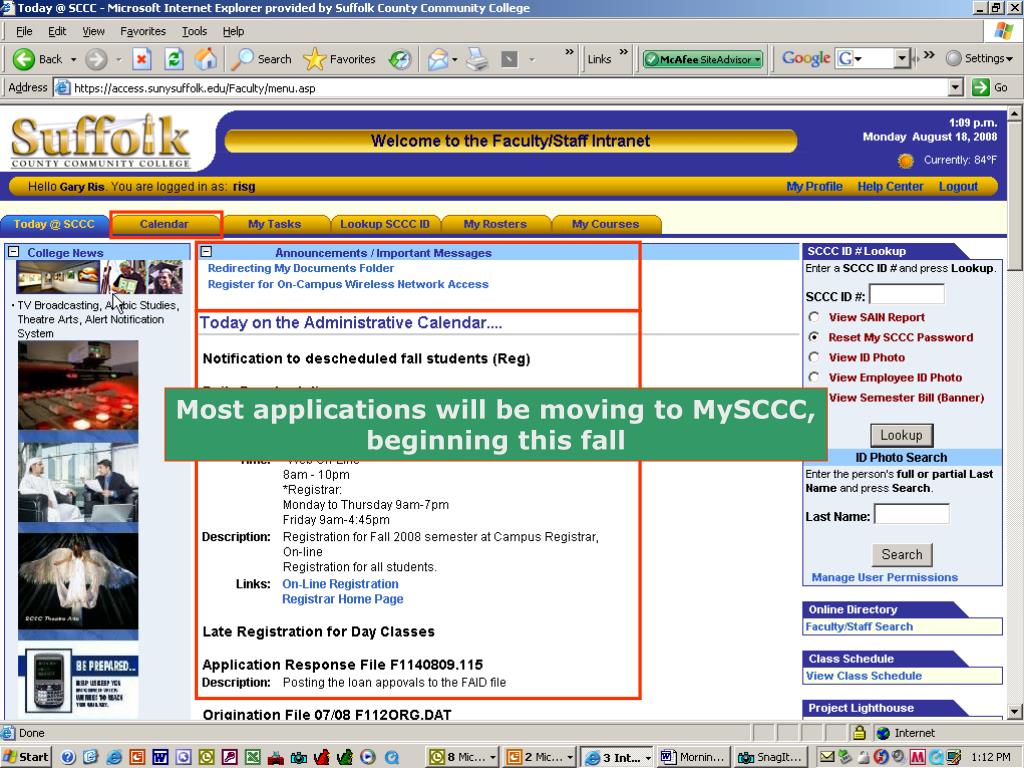Click the McAfee red M tray icon
1024x768 pixels.
[x=917, y=757]
